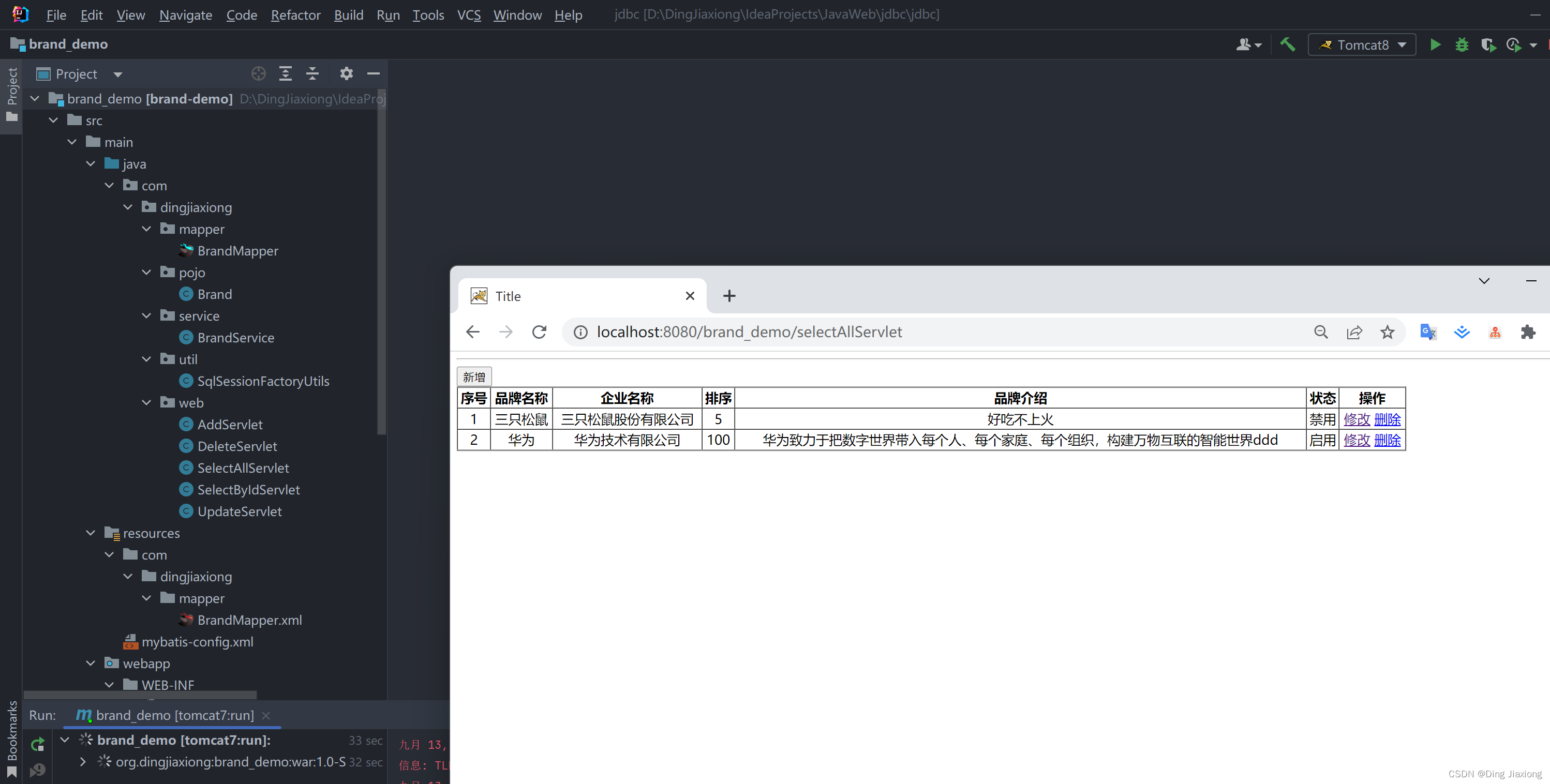Image resolution: width=1550 pixels, height=784 pixels.
Task: Collapse the mapper package under dingjiaxiong
Action: tap(146, 229)
